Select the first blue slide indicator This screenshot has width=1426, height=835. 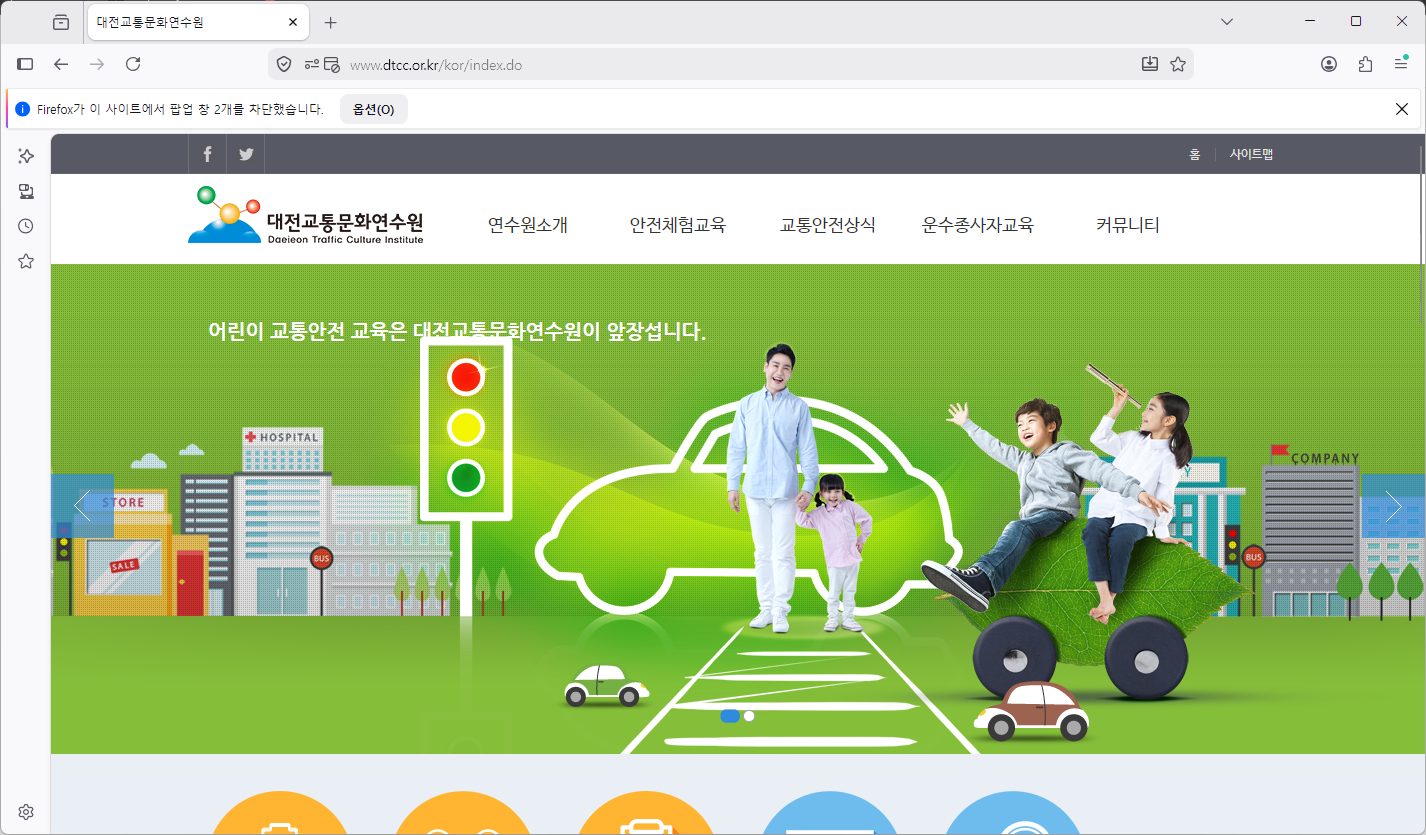coord(730,716)
